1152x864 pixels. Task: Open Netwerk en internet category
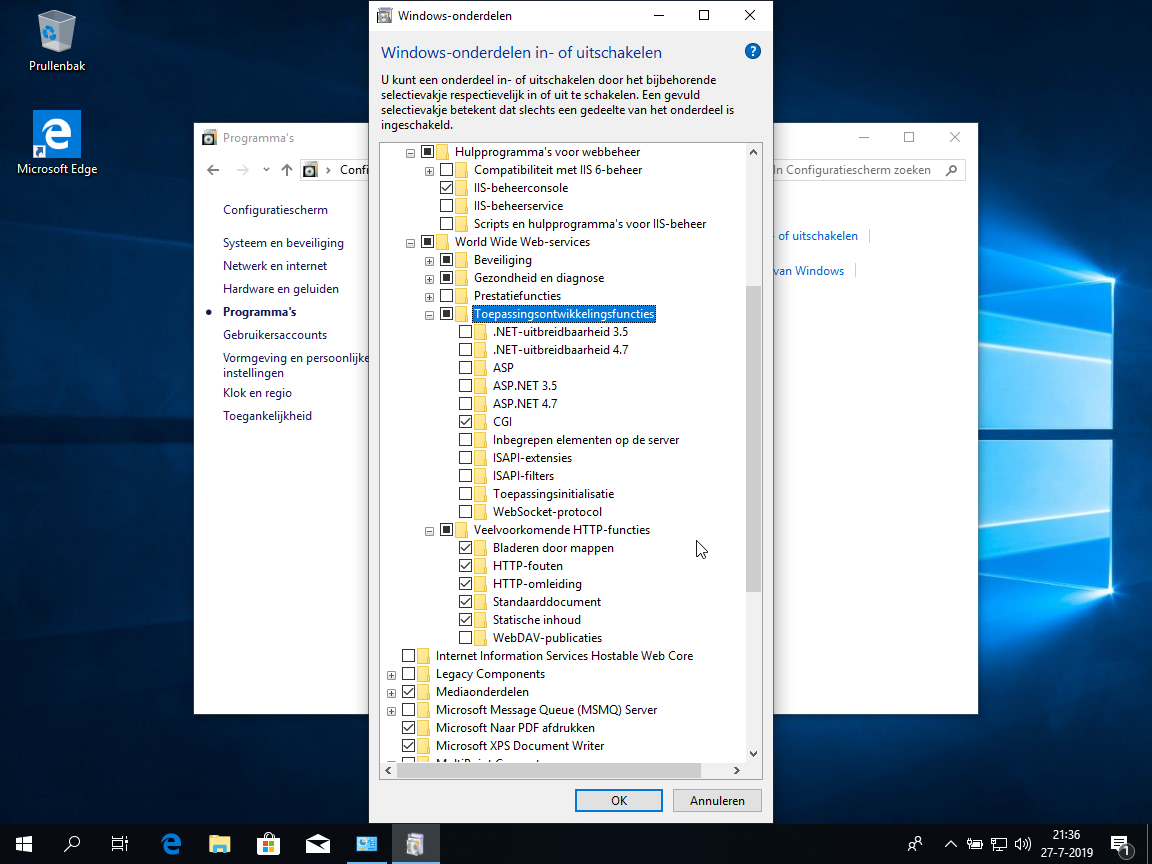click(x=275, y=266)
